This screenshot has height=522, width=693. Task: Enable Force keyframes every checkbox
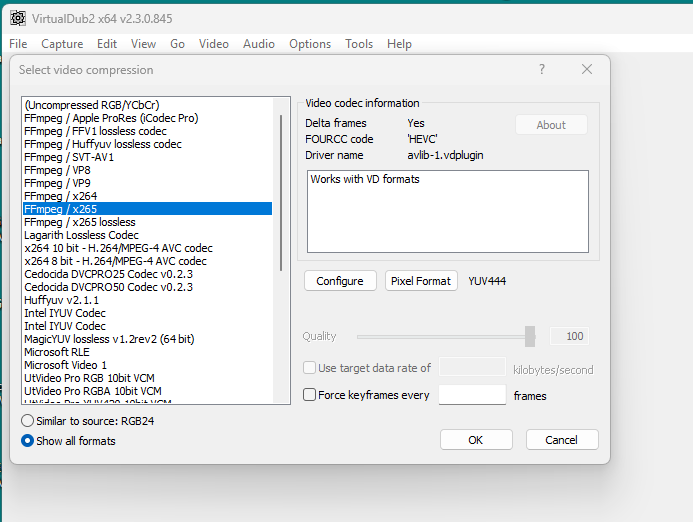(x=309, y=394)
